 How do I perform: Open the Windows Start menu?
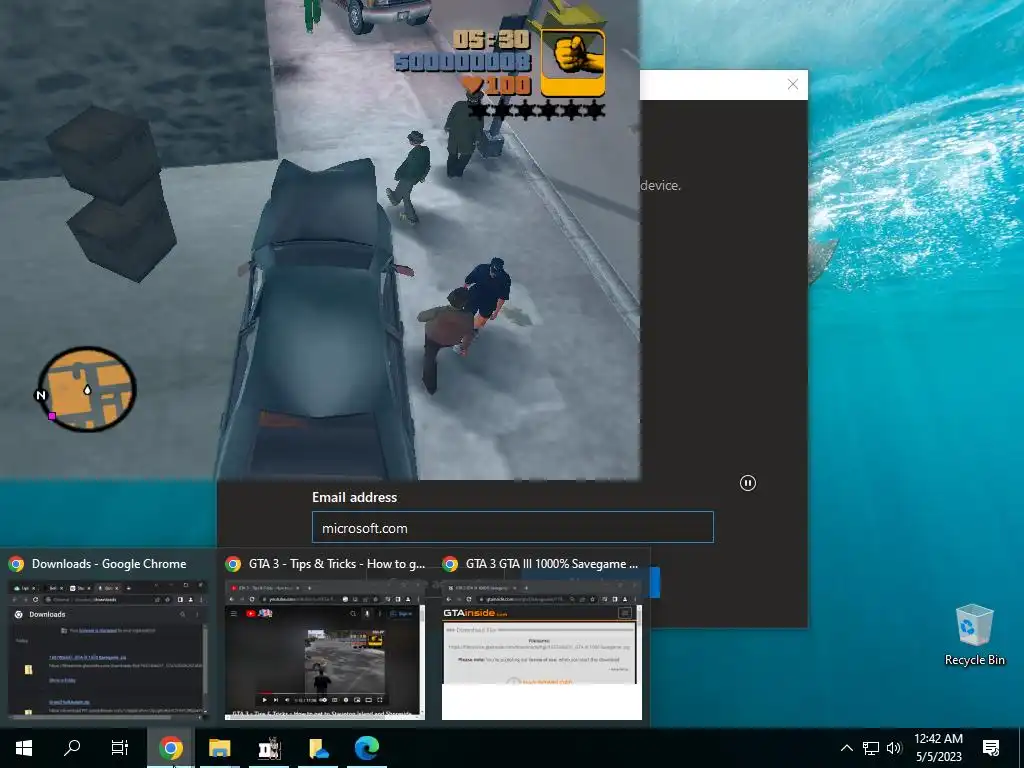24,748
